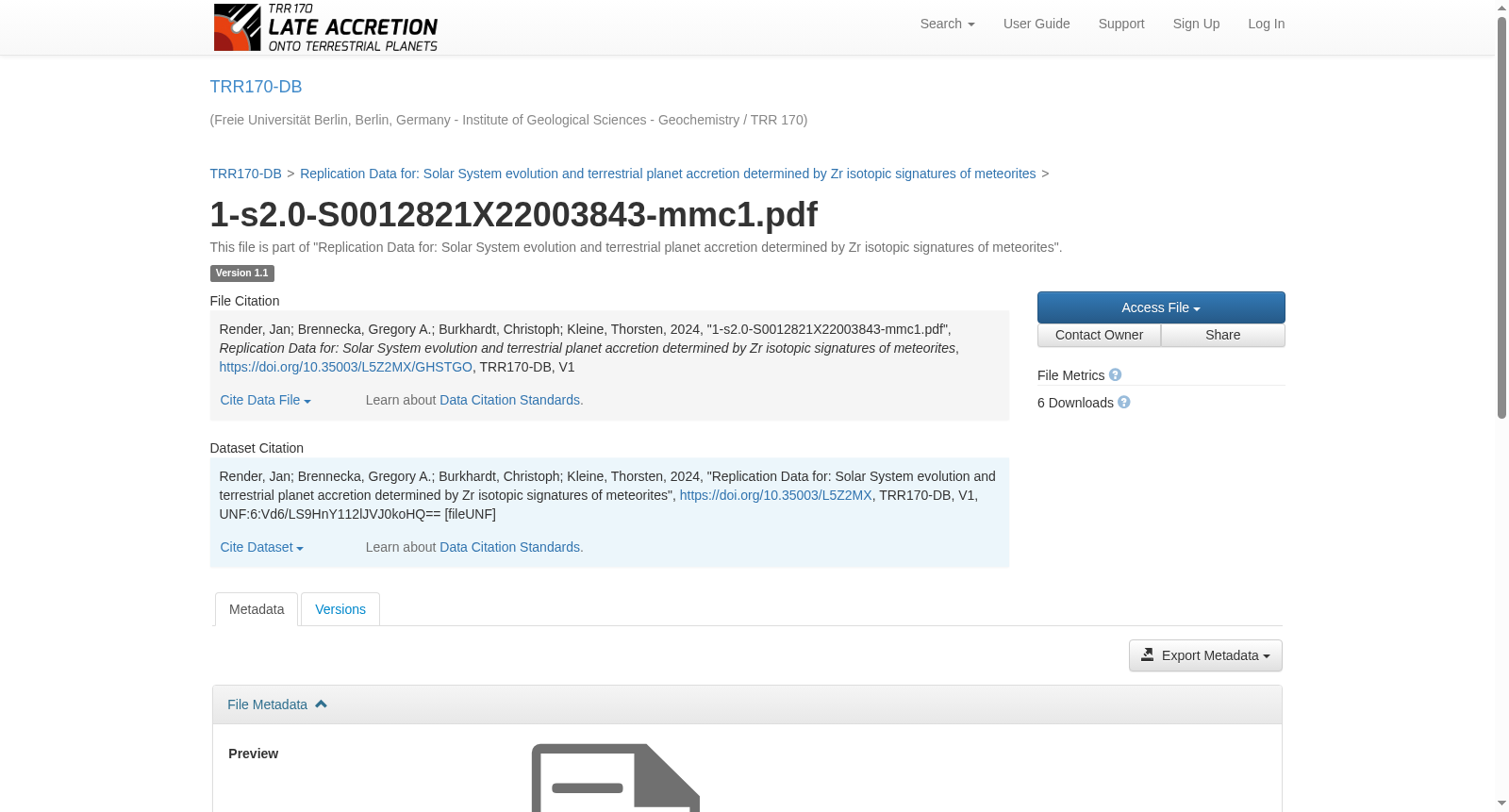Click the Share button
Image resolution: width=1509 pixels, height=812 pixels.
pyautogui.click(x=1223, y=335)
